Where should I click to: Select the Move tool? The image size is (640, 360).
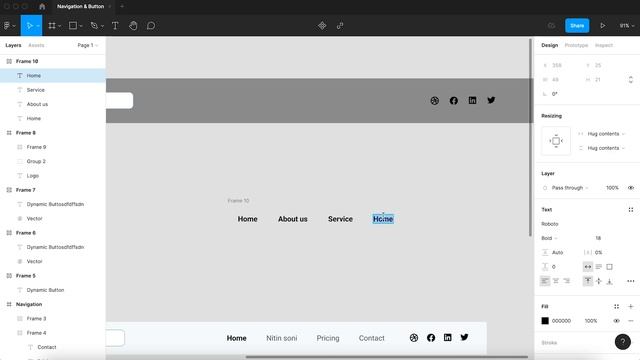pos(29,26)
